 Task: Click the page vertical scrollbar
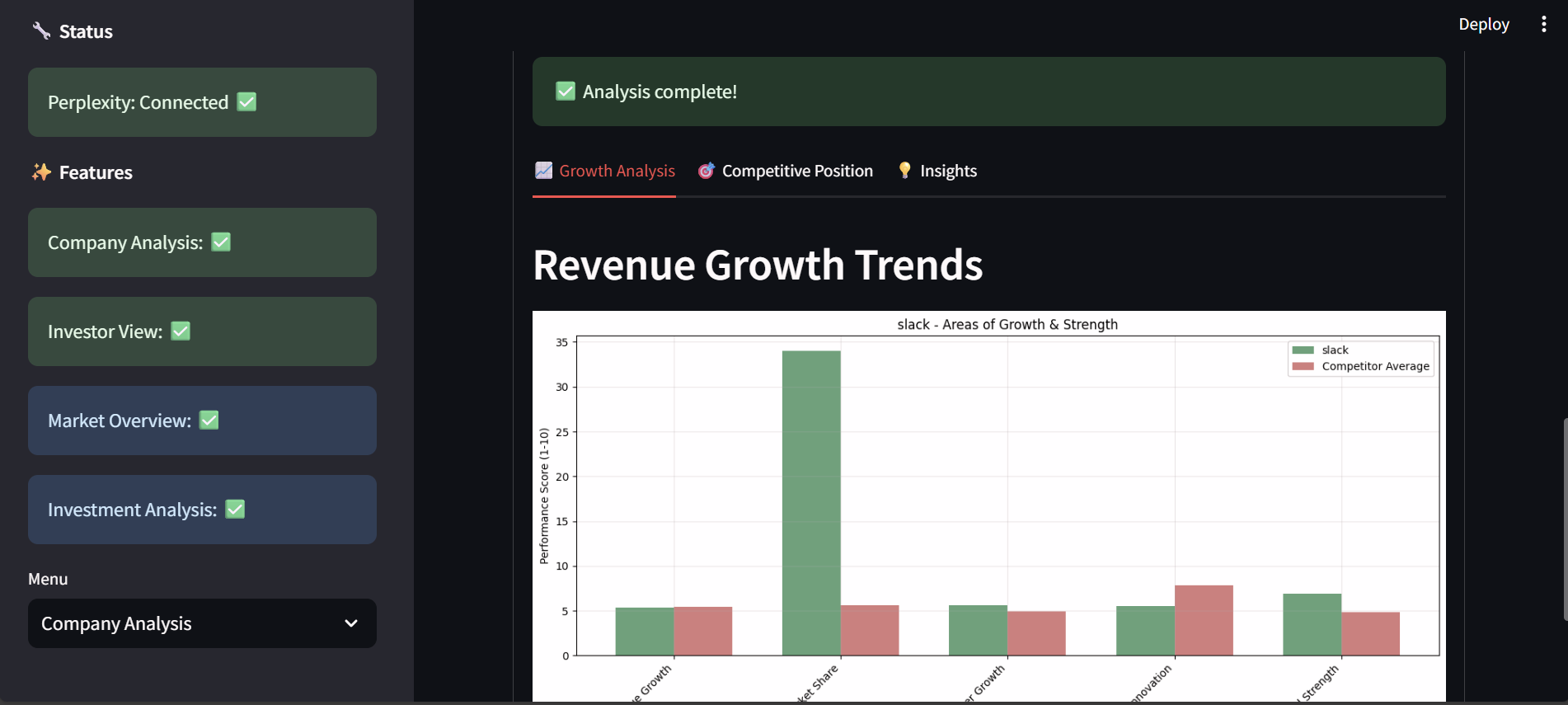tap(1565, 519)
